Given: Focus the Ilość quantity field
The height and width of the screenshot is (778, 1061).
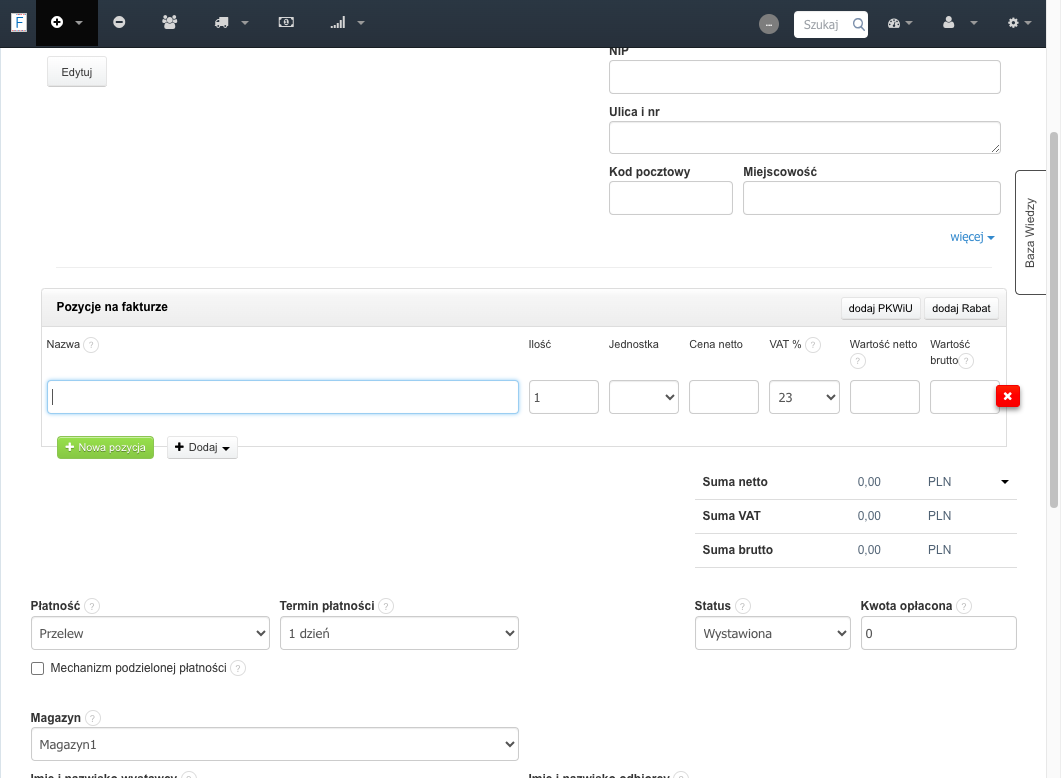Looking at the screenshot, I should point(564,397).
